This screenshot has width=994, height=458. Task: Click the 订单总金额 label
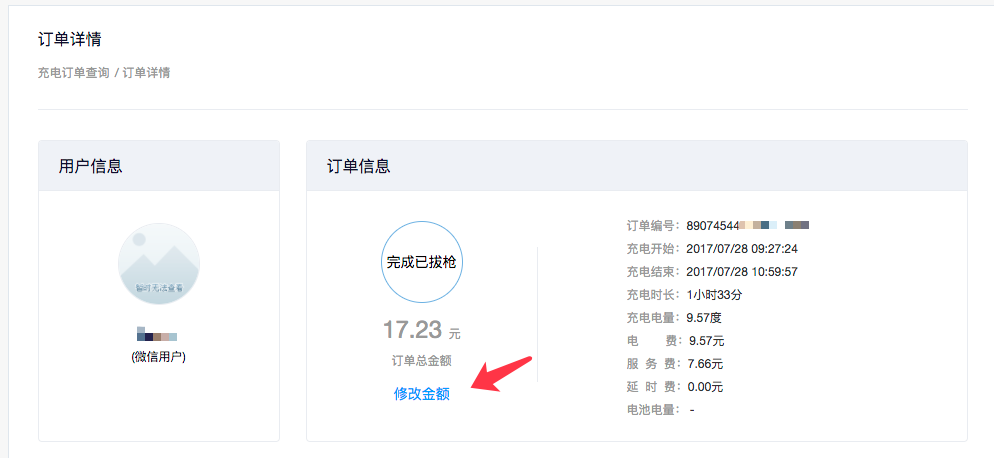tap(421, 361)
